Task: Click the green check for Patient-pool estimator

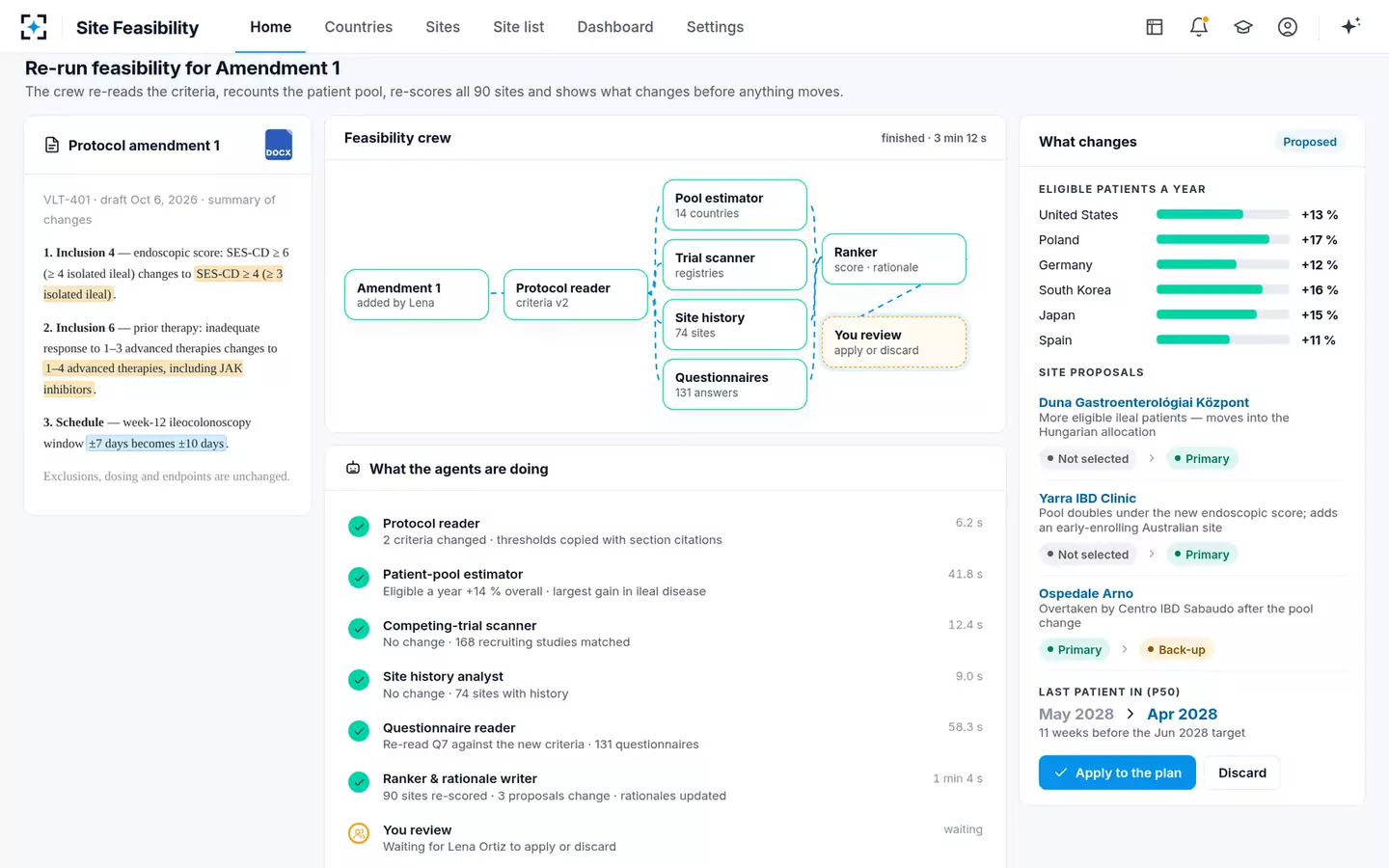Action: pos(359,578)
